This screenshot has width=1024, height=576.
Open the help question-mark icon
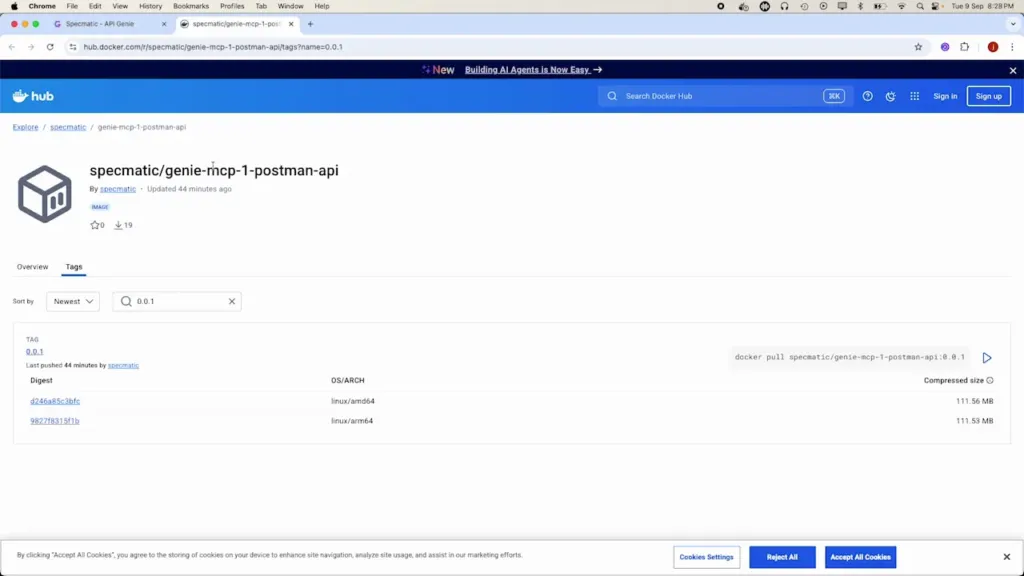click(867, 96)
